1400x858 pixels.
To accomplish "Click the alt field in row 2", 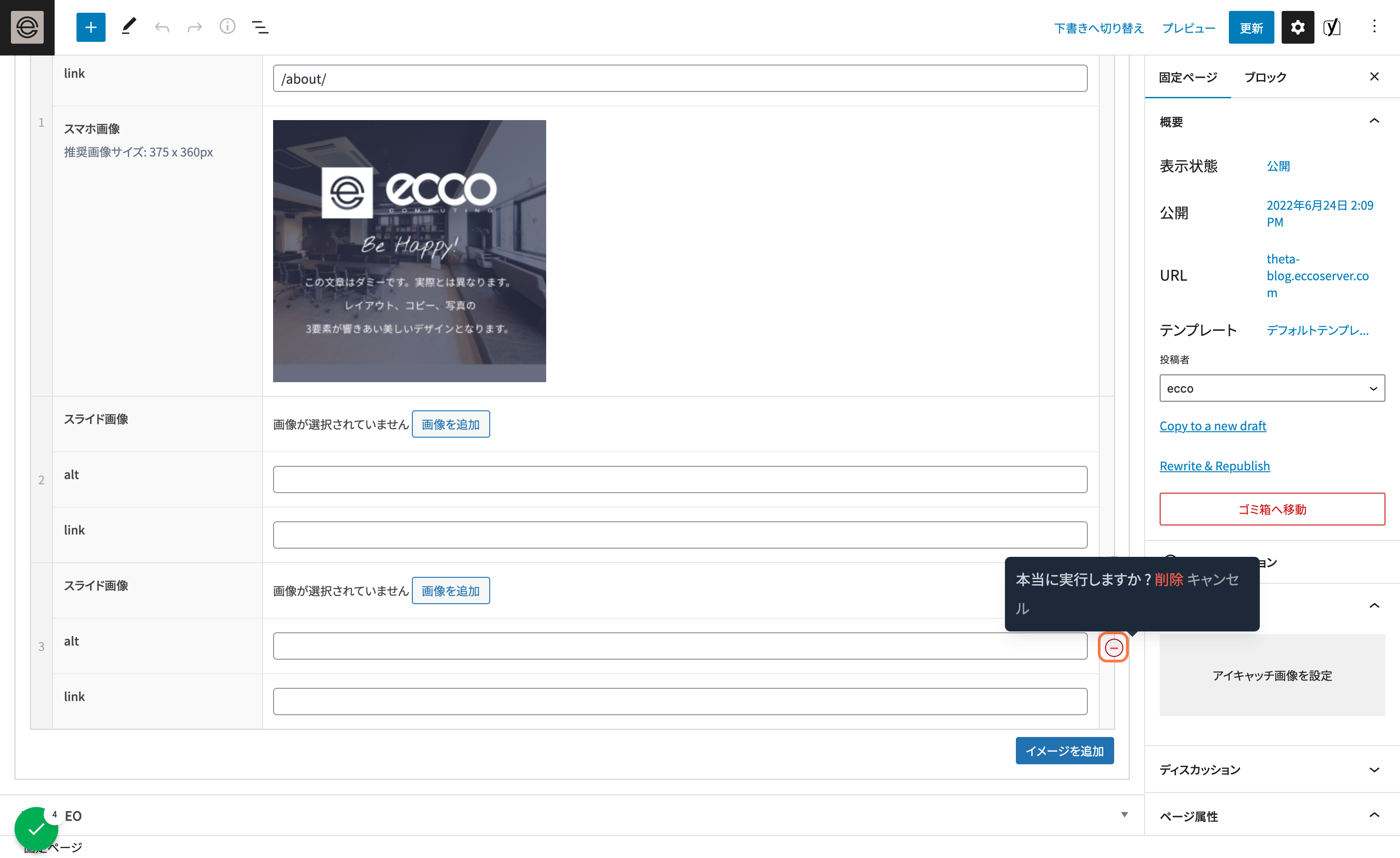I will click(x=680, y=479).
